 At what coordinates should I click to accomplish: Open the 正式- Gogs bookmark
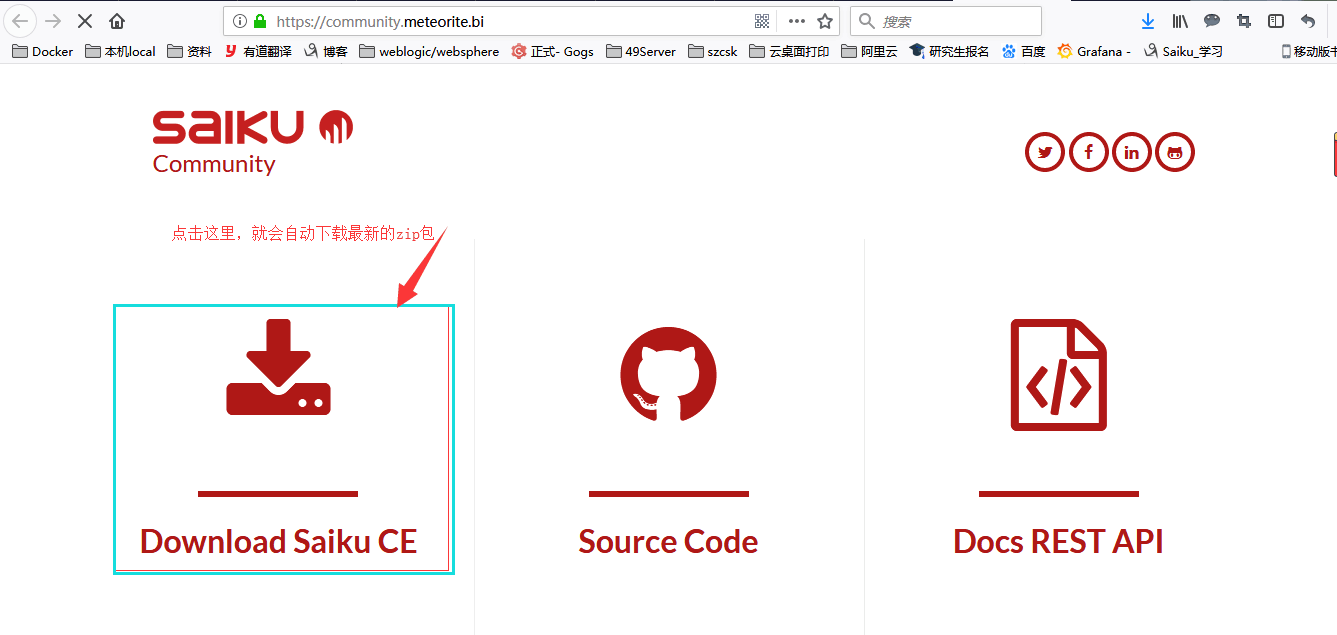pyautogui.click(x=552, y=51)
